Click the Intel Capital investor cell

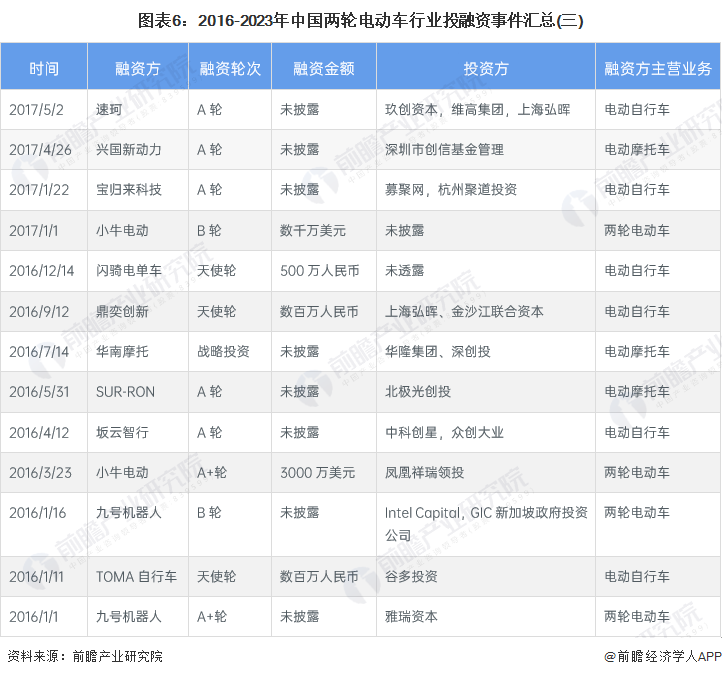coord(486,523)
